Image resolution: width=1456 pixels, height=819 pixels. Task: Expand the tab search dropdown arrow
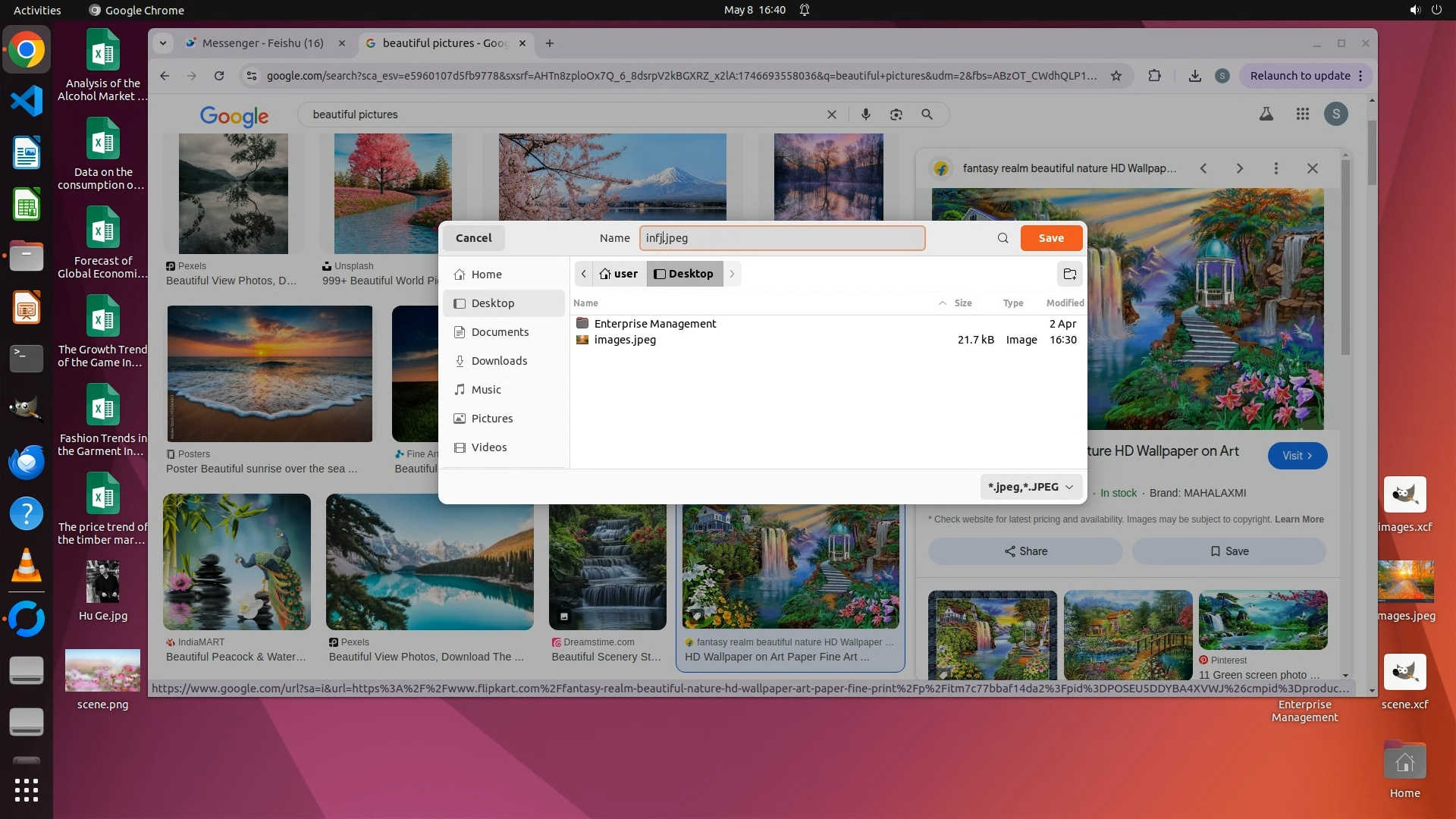(163, 43)
